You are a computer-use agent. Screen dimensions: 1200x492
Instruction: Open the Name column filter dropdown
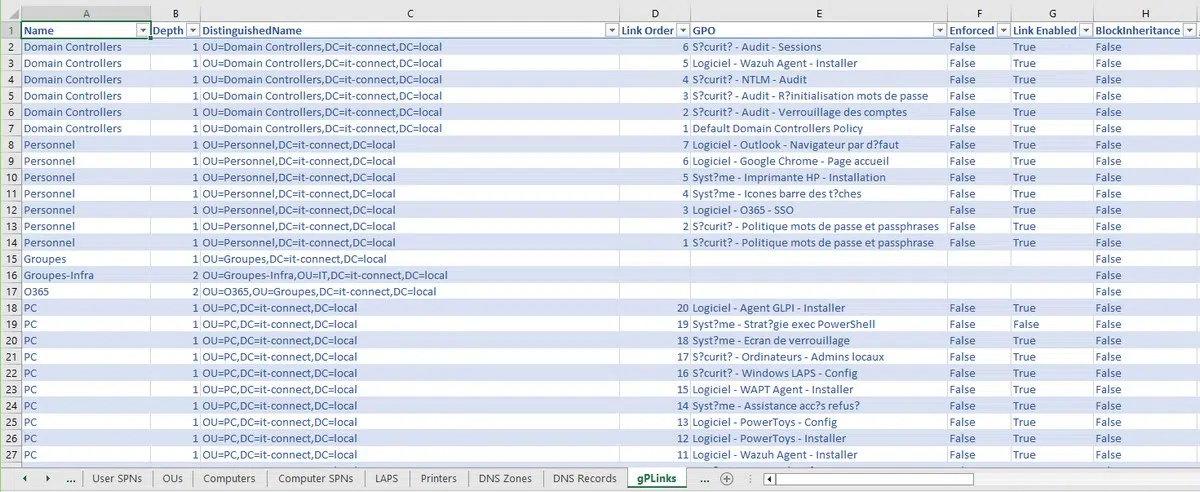tap(141, 31)
